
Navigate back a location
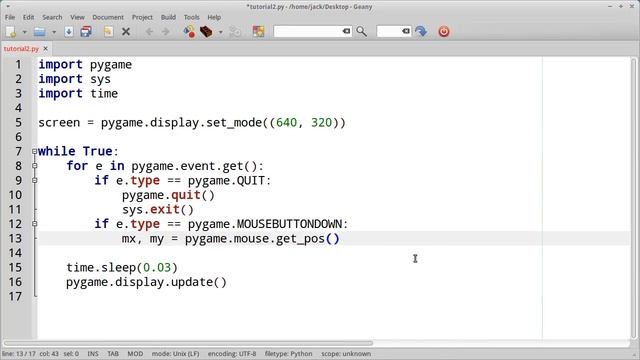(149, 31)
